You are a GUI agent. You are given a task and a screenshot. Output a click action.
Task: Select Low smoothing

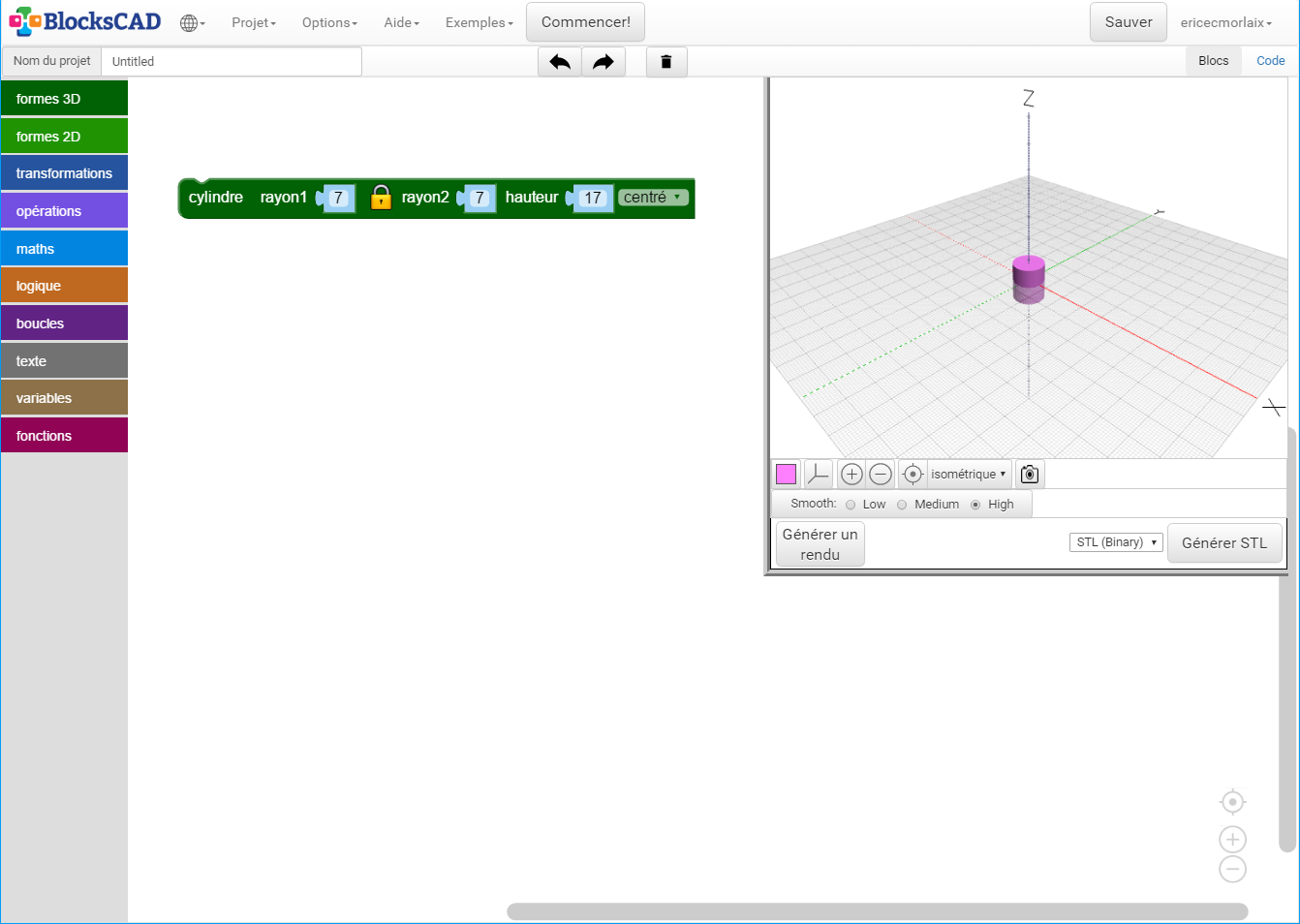point(851,505)
